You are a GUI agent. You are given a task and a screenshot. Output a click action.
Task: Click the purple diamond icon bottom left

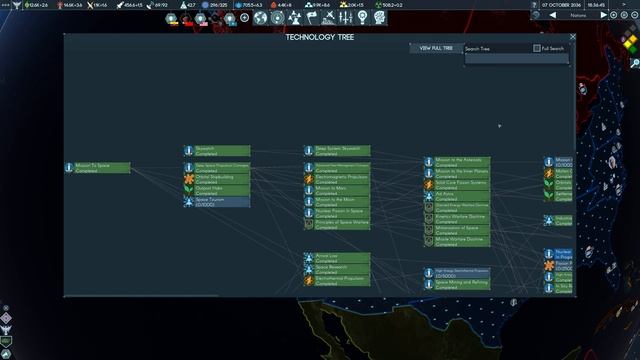click(x=6, y=318)
